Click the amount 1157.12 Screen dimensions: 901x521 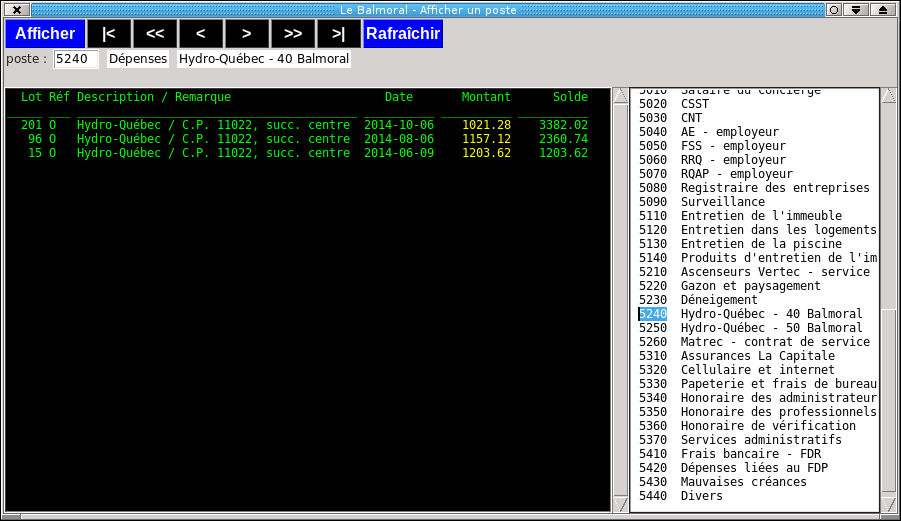coord(486,139)
